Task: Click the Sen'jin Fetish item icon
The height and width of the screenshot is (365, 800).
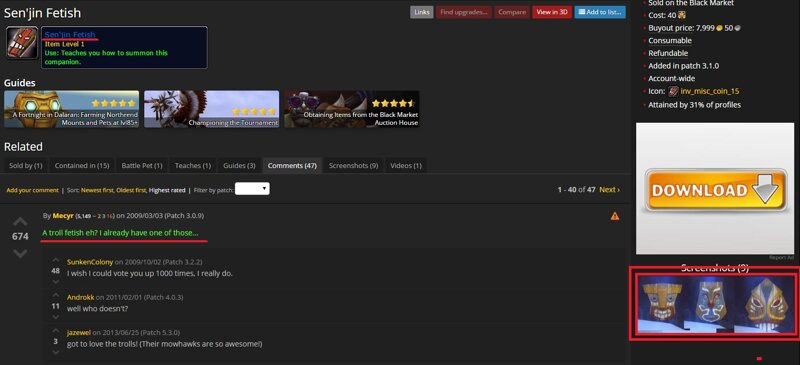Action: point(22,43)
